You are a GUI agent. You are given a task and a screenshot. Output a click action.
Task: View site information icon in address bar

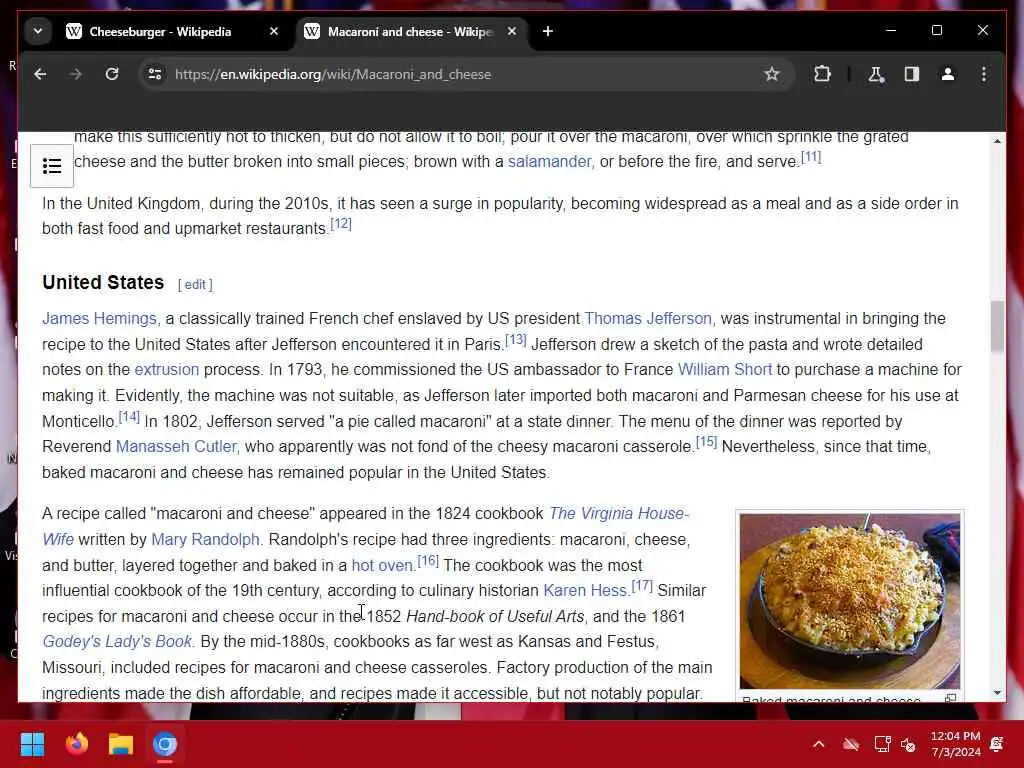click(155, 74)
